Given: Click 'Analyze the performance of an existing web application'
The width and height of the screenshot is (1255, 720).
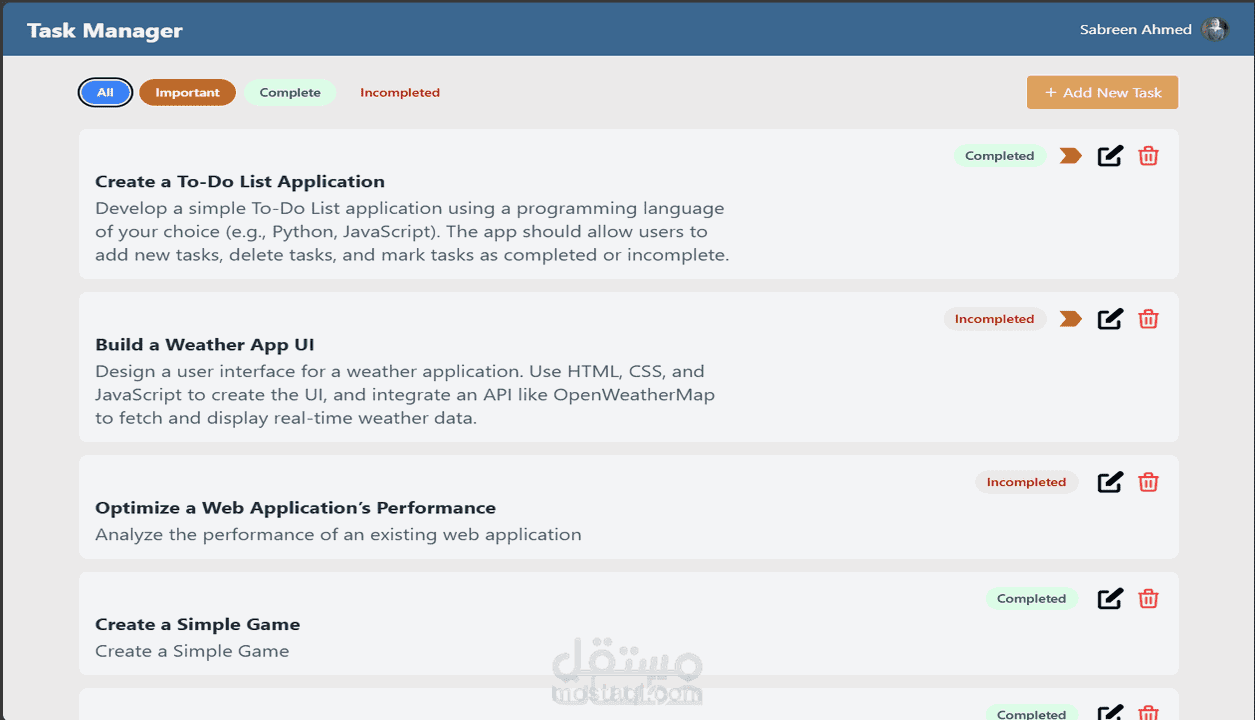Looking at the screenshot, I should tap(338, 534).
